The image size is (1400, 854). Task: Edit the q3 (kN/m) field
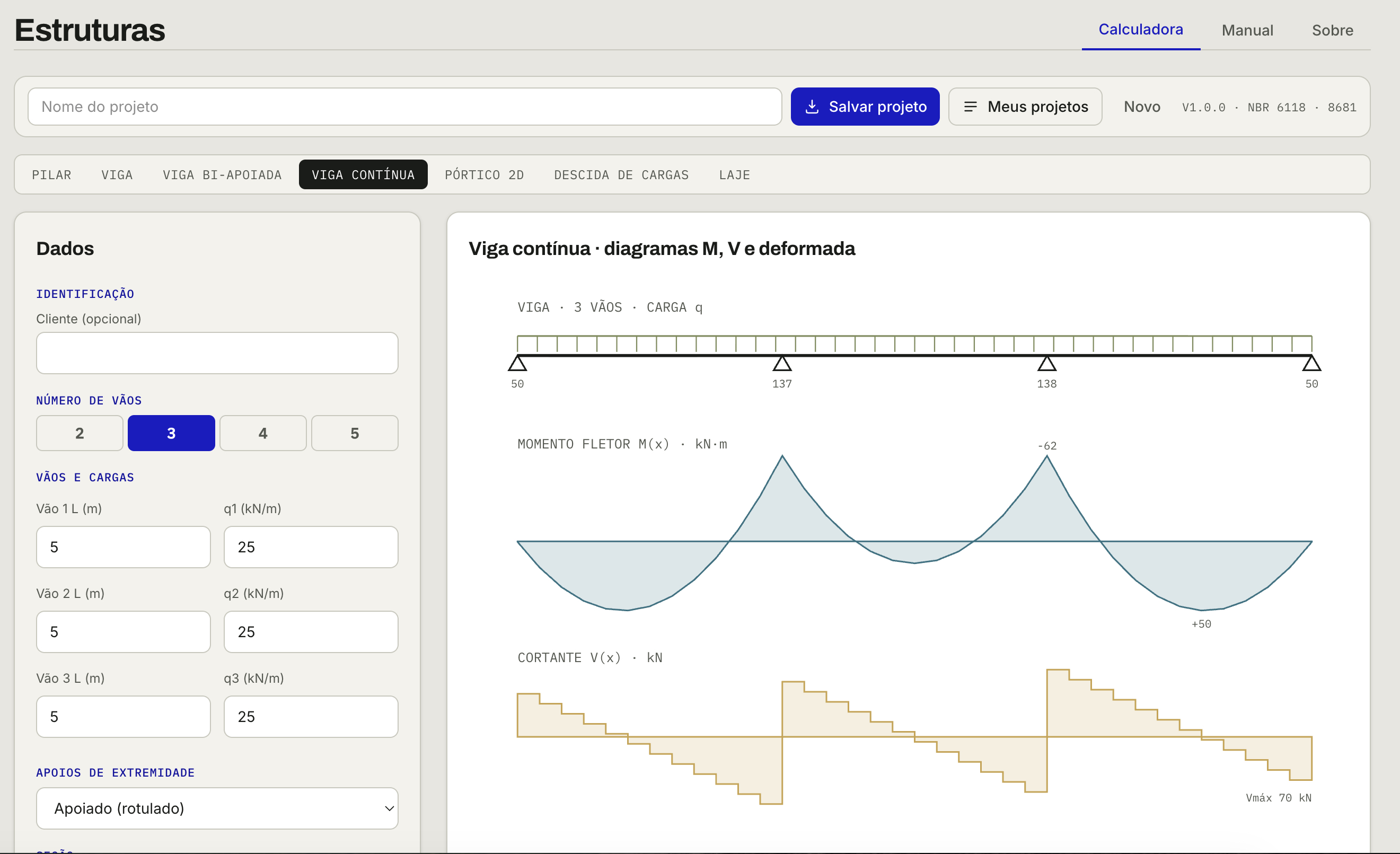click(x=311, y=717)
